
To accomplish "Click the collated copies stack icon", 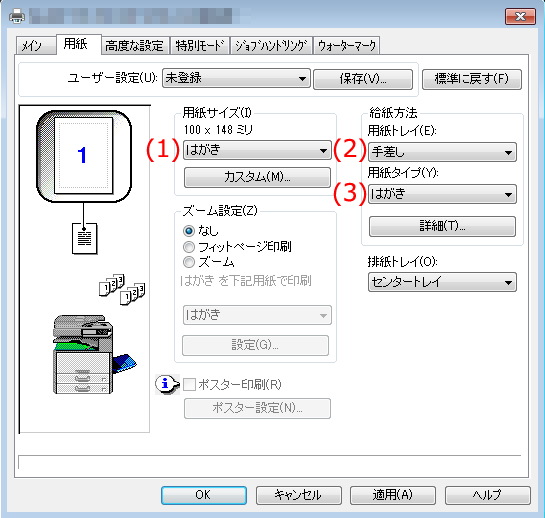I will tap(122, 290).
